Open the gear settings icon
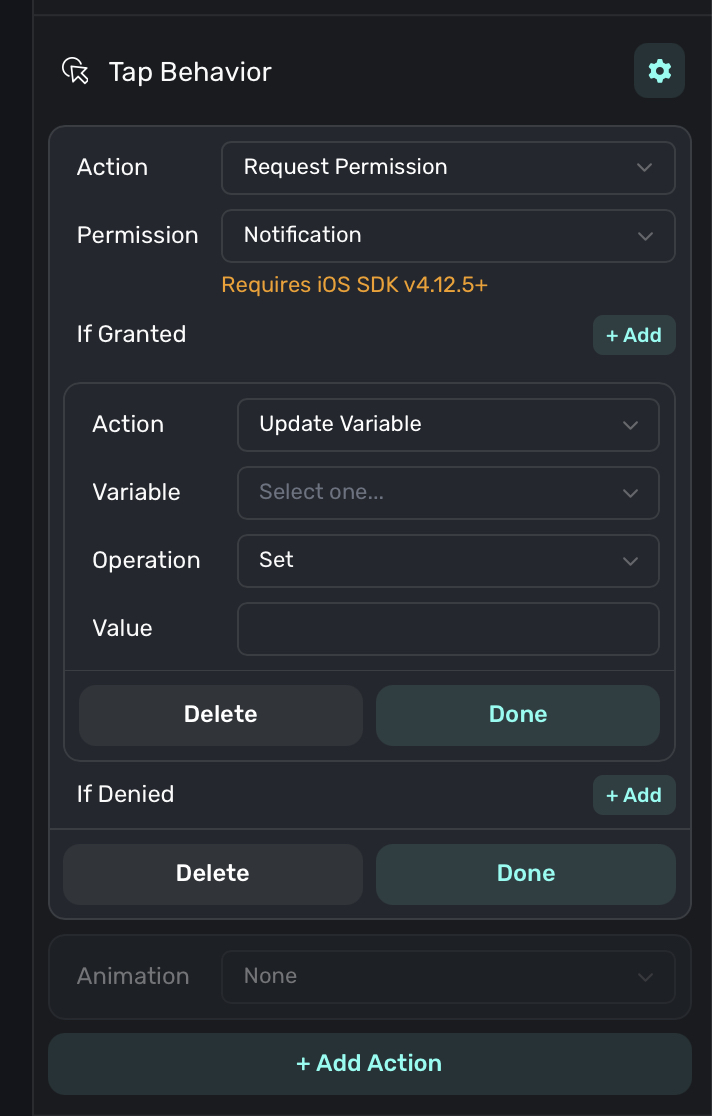Image resolution: width=712 pixels, height=1116 pixels. (659, 70)
